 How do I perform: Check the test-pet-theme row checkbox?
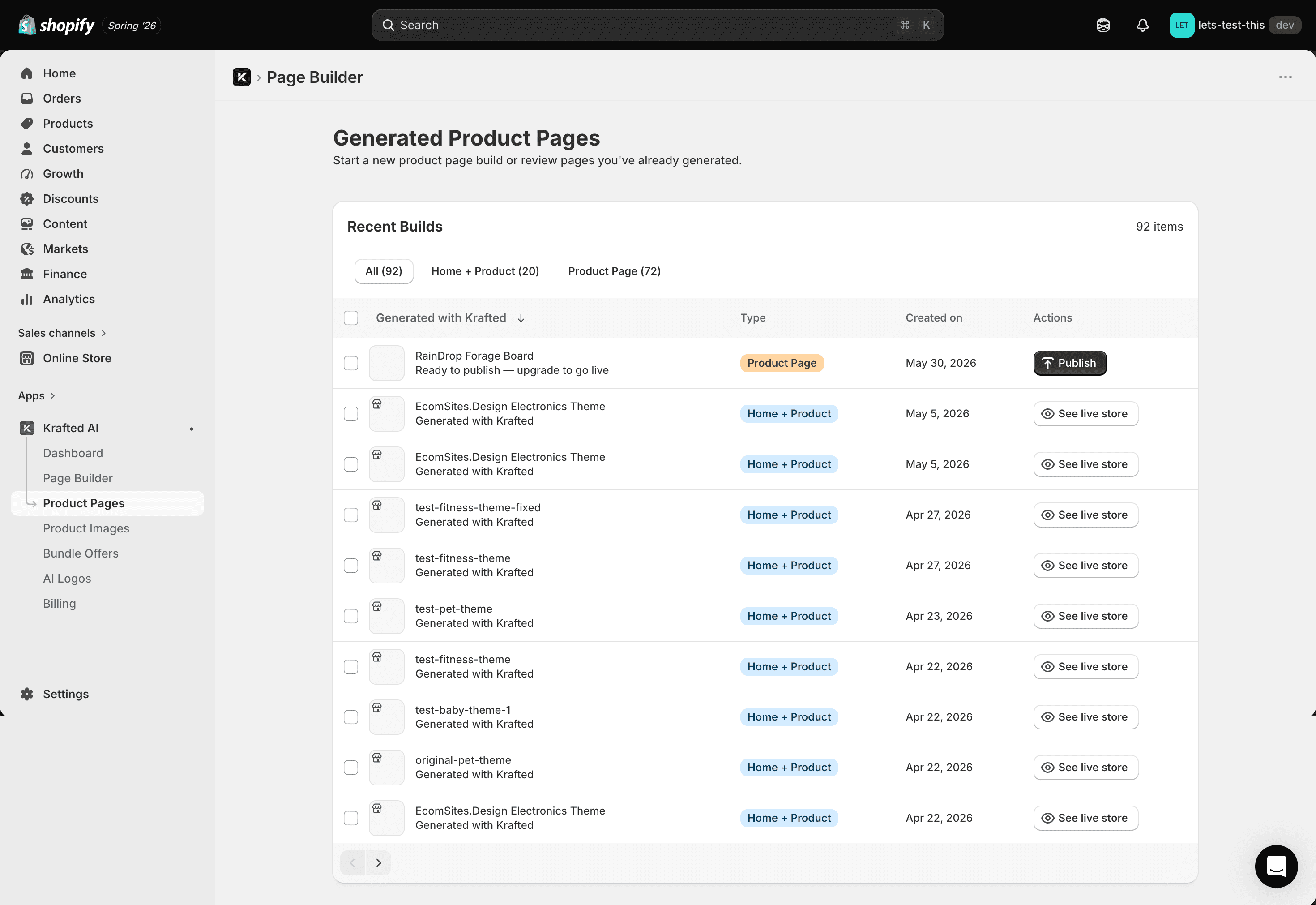click(x=351, y=616)
